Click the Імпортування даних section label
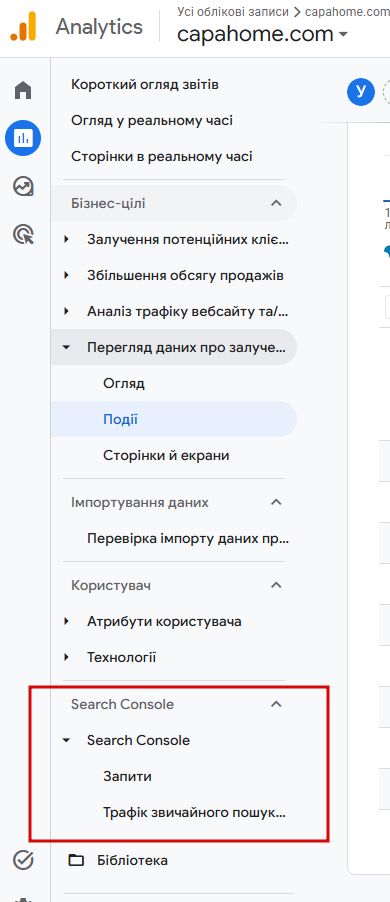This screenshot has height=902, width=390. [140, 502]
